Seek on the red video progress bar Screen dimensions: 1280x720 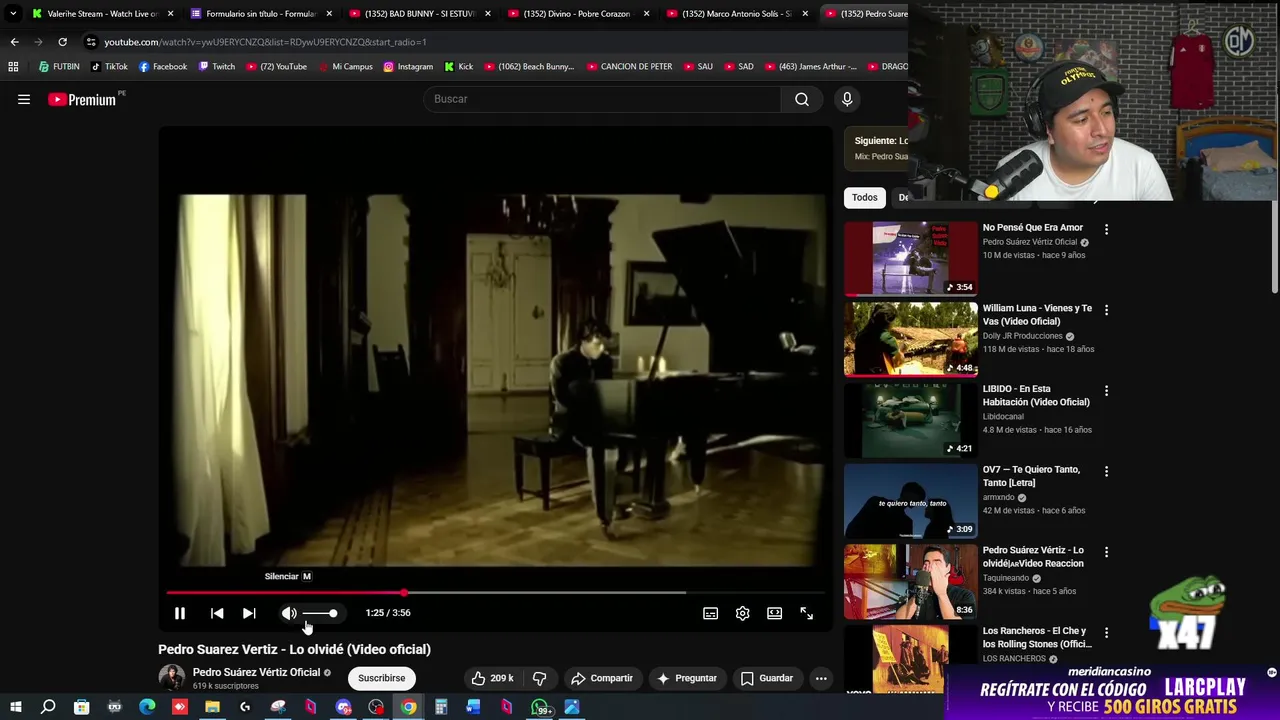click(x=495, y=593)
